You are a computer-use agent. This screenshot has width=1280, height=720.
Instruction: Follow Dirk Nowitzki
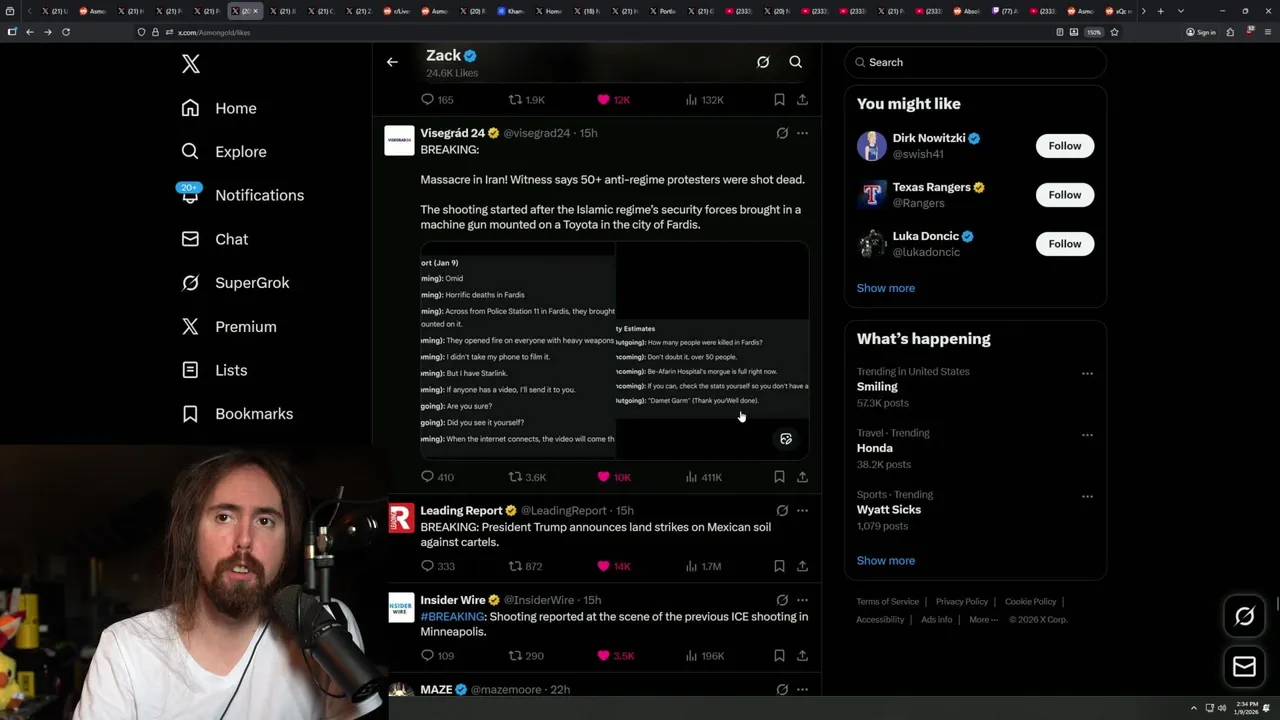1065,146
